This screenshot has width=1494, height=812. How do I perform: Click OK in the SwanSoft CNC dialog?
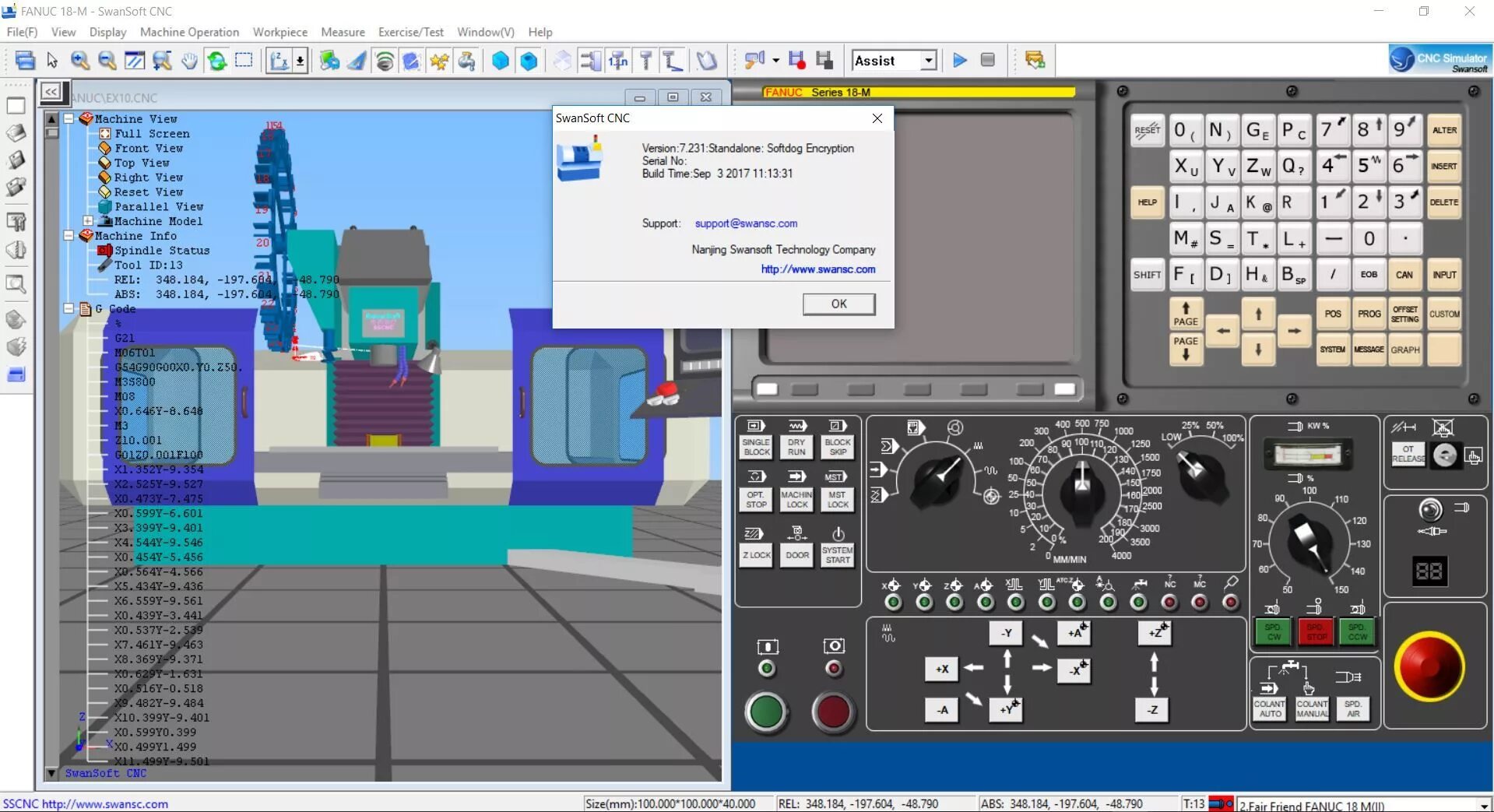click(838, 304)
